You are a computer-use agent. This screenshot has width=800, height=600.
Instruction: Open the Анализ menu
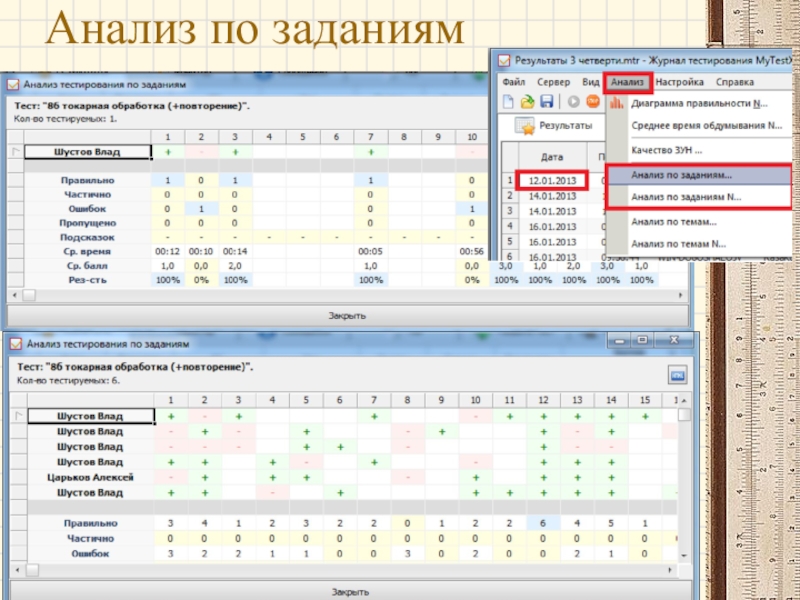(629, 82)
